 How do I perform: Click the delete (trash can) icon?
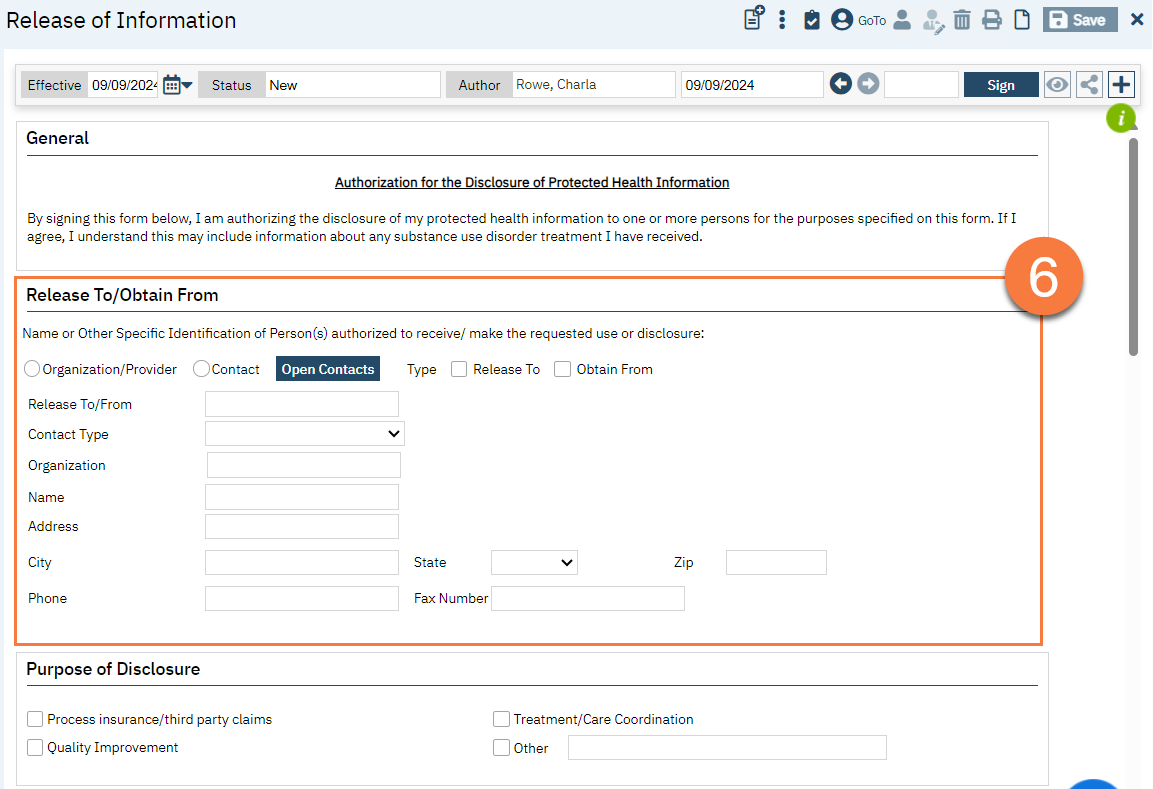pos(961,19)
